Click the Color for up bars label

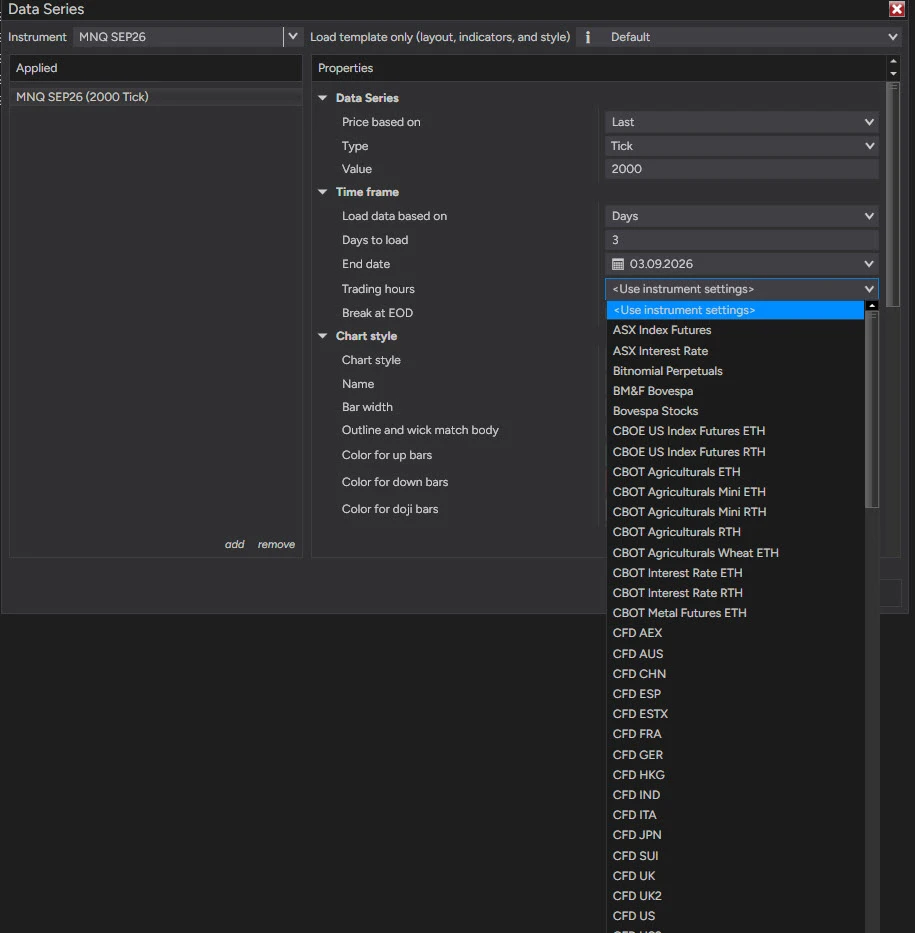point(387,455)
